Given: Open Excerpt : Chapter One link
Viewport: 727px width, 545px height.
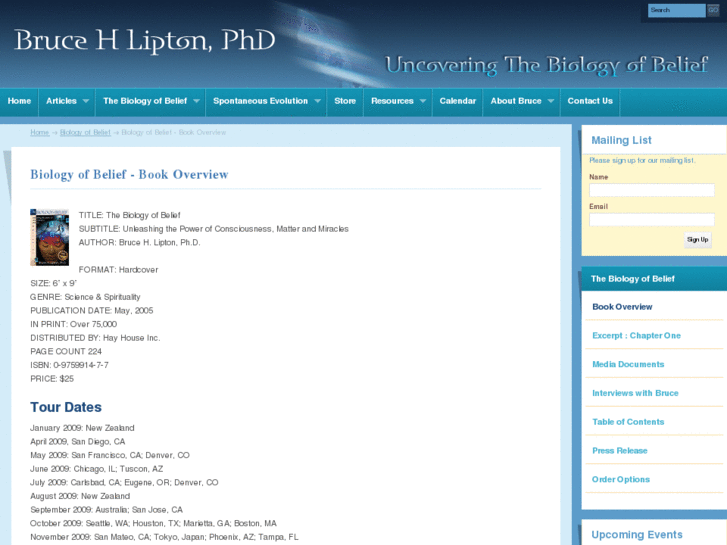Looking at the screenshot, I should tap(637, 336).
